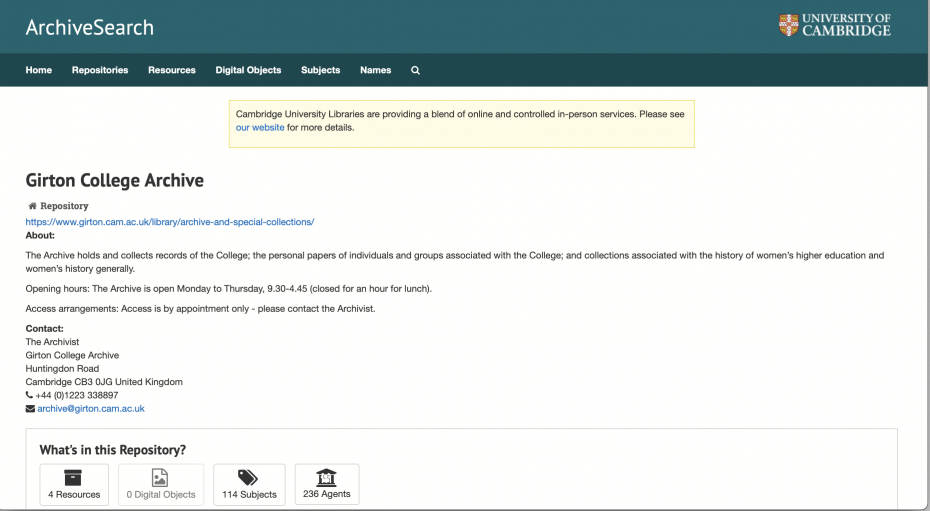Click the Digital Objects image file icon
930x511 pixels.
[160, 478]
